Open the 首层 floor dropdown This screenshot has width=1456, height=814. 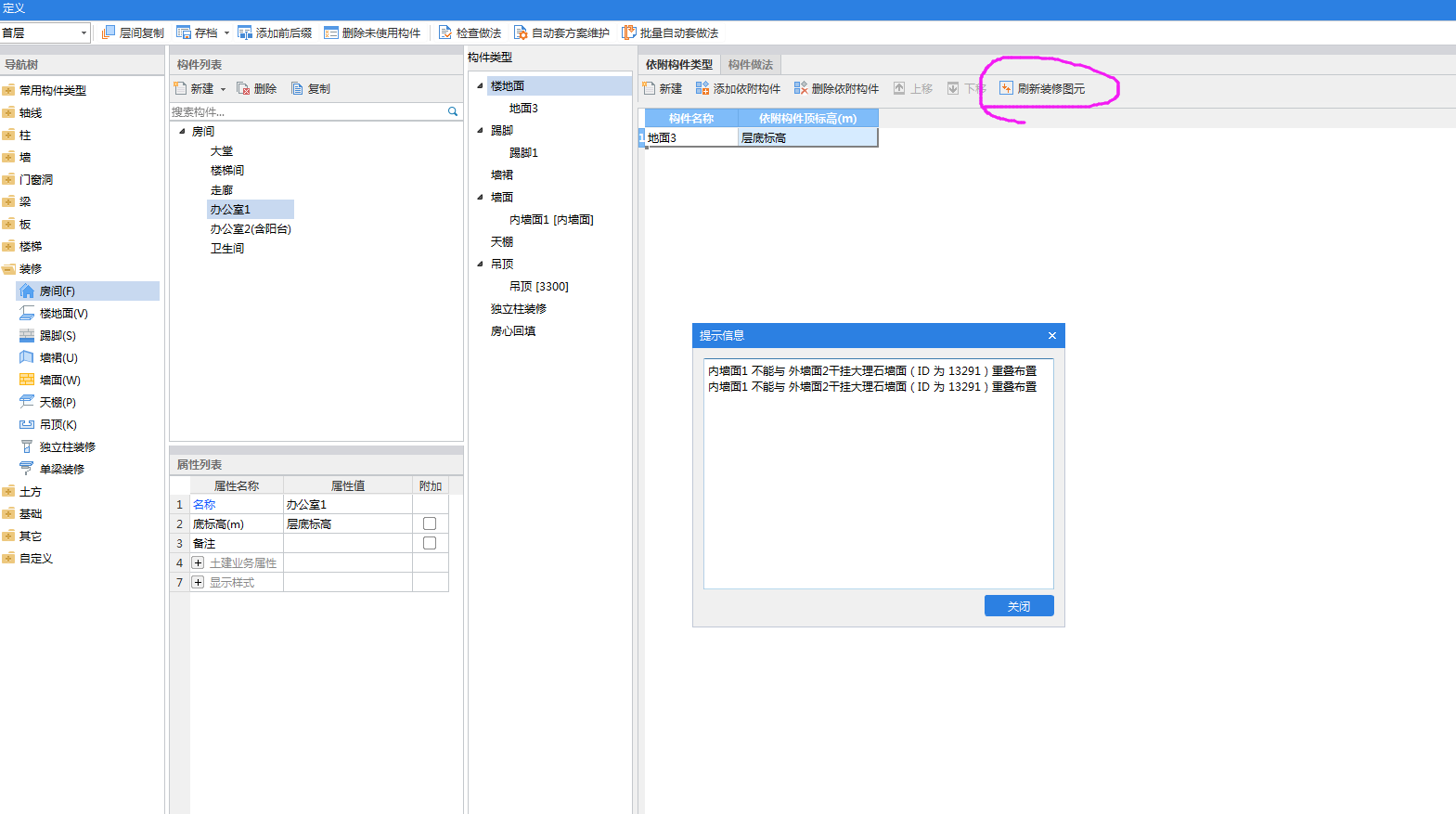point(84,32)
